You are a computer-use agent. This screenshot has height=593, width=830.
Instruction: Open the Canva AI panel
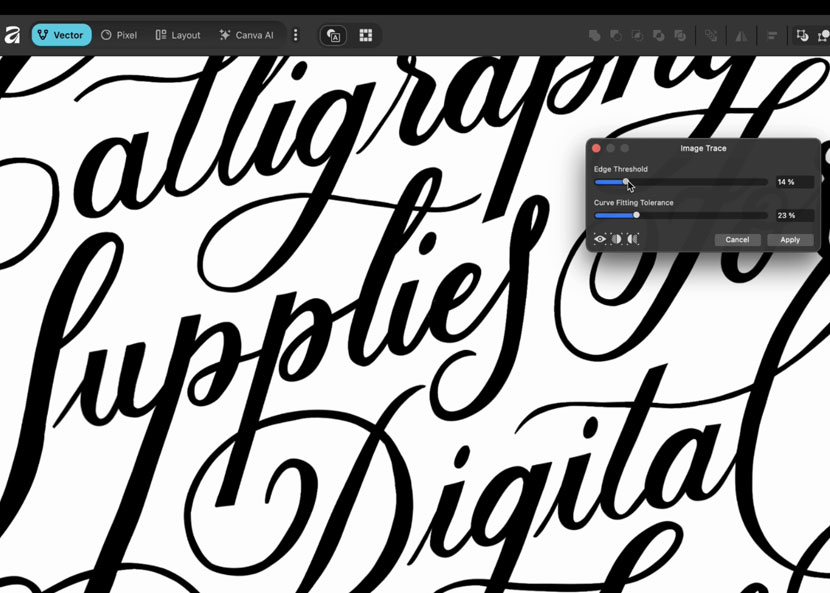pos(246,34)
